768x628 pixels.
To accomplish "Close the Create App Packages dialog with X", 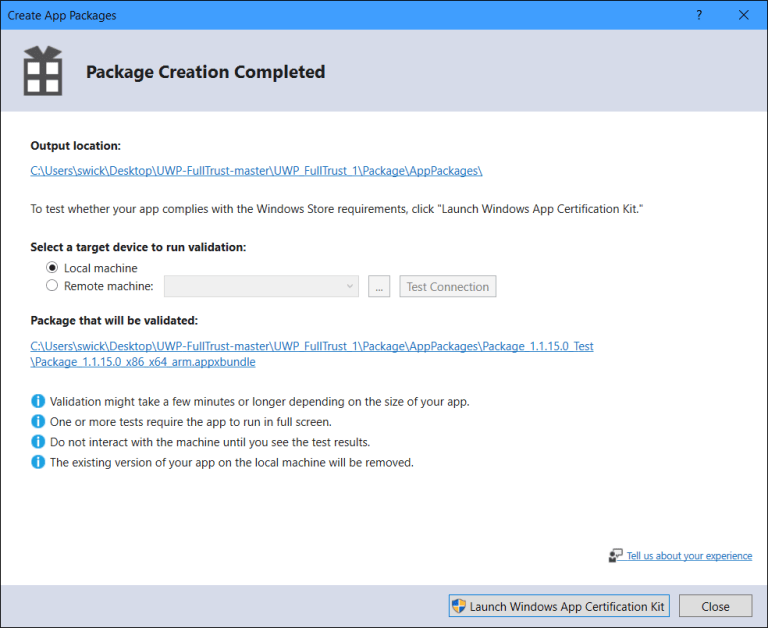I will pyautogui.click(x=744, y=15).
